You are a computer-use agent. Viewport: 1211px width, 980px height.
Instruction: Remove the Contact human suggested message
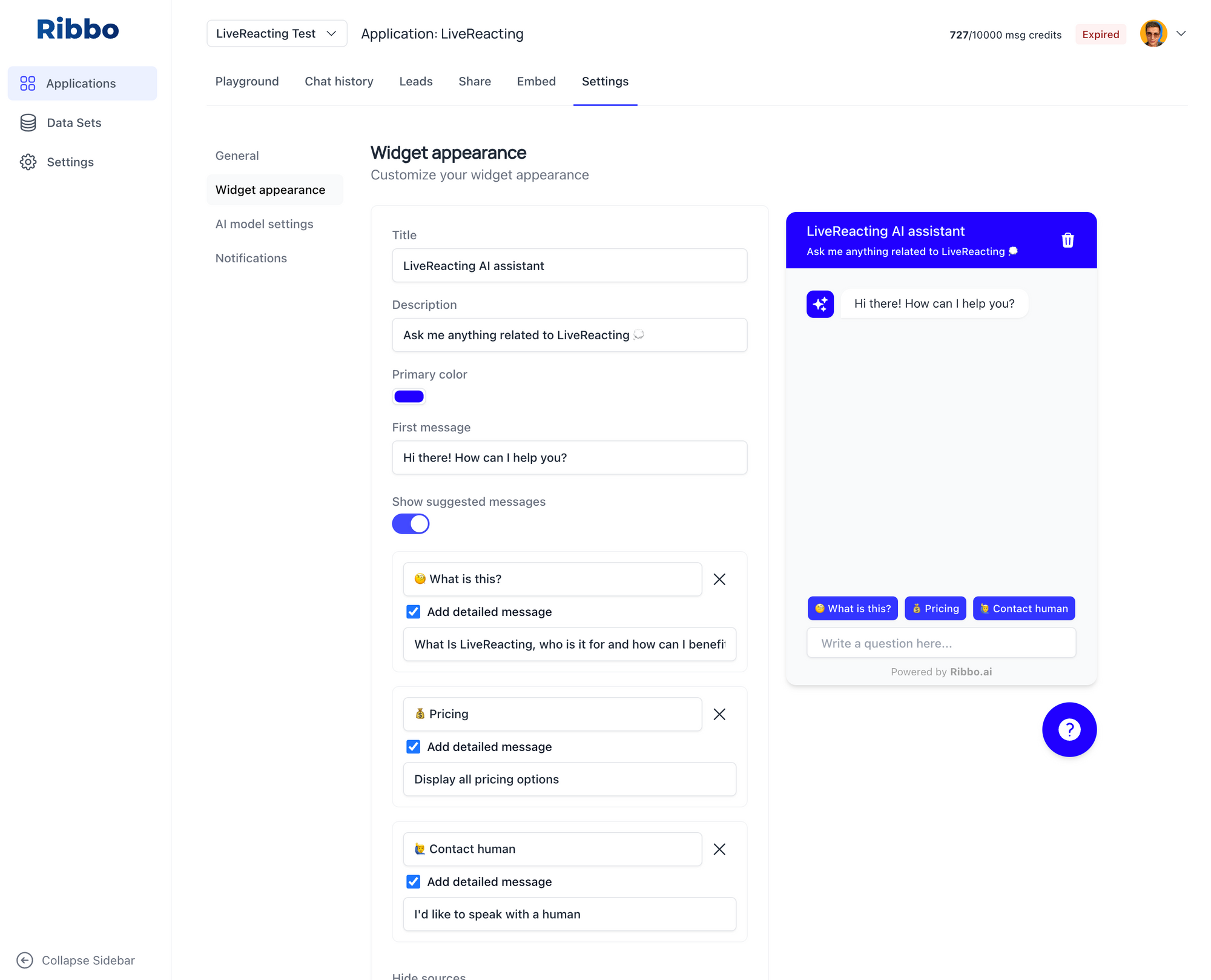719,849
